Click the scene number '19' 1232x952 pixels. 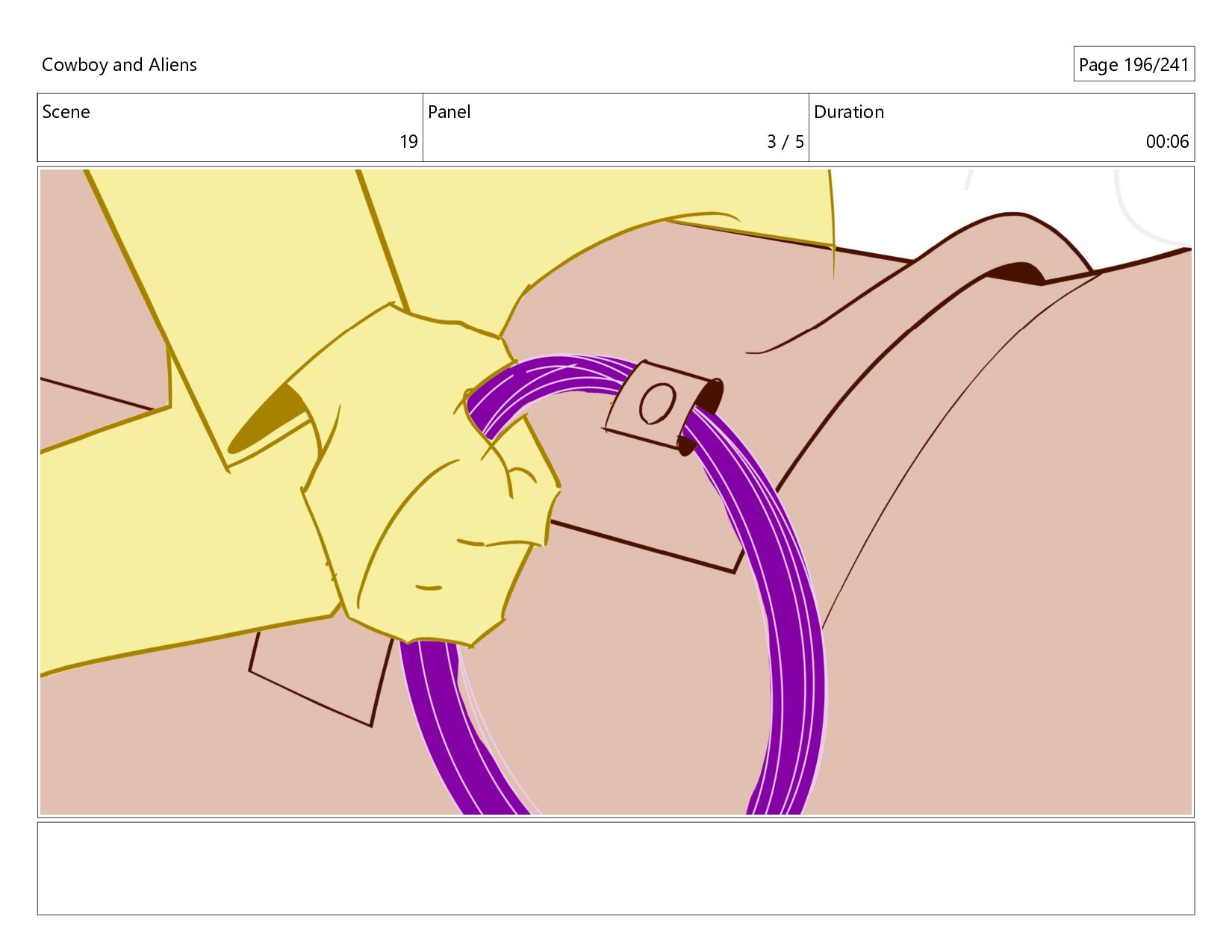[408, 142]
